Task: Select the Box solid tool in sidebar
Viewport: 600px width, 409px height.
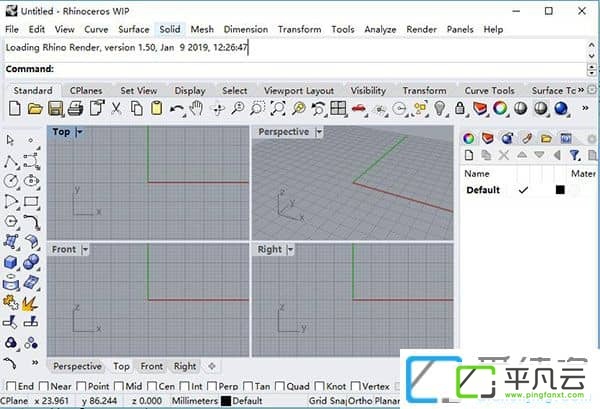Action: pos(11,262)
